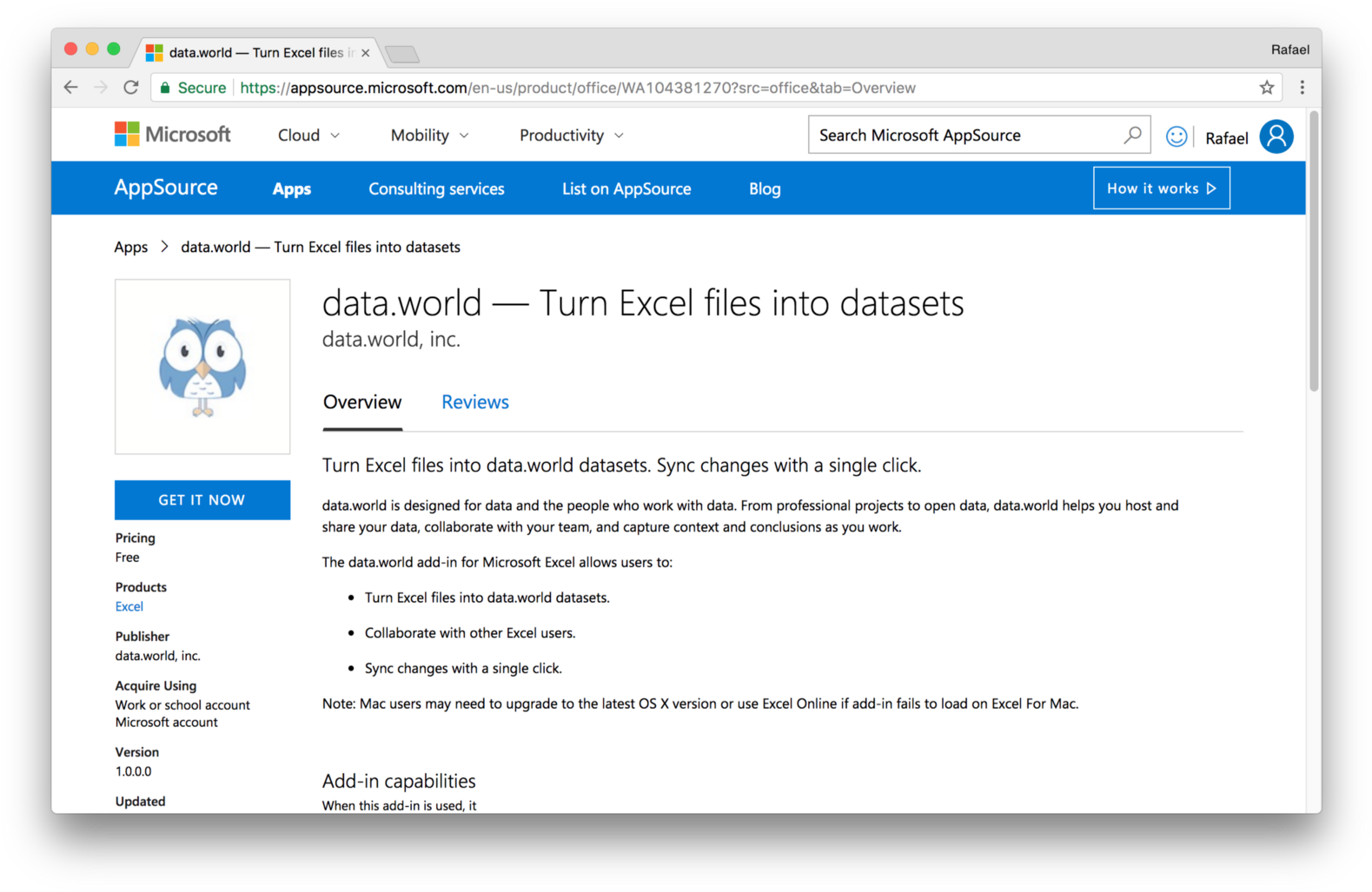
Task: Click the browser back arrow
Action: pos(71,88)
